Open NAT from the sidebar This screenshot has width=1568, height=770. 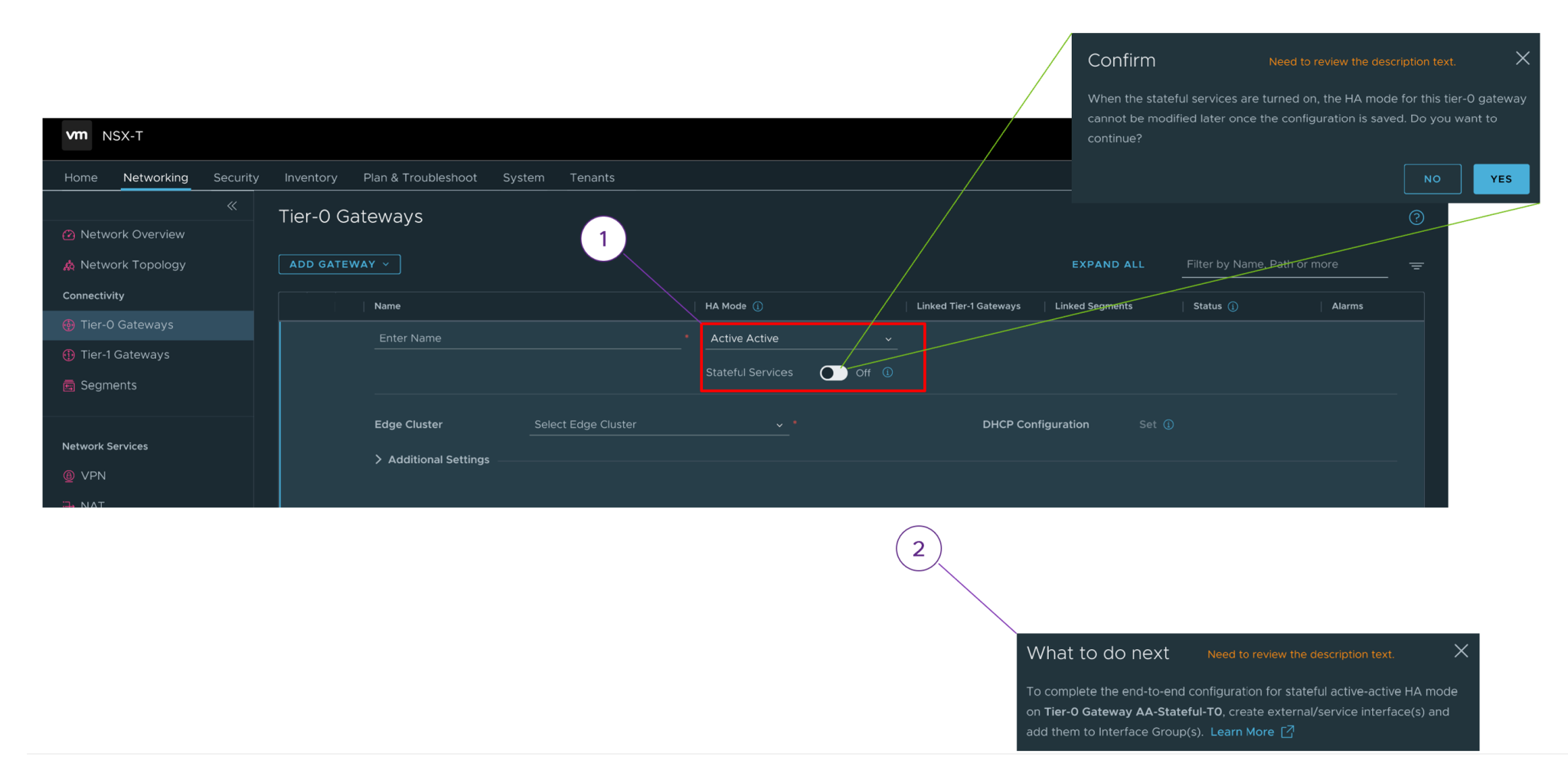(x=93, y=505)
